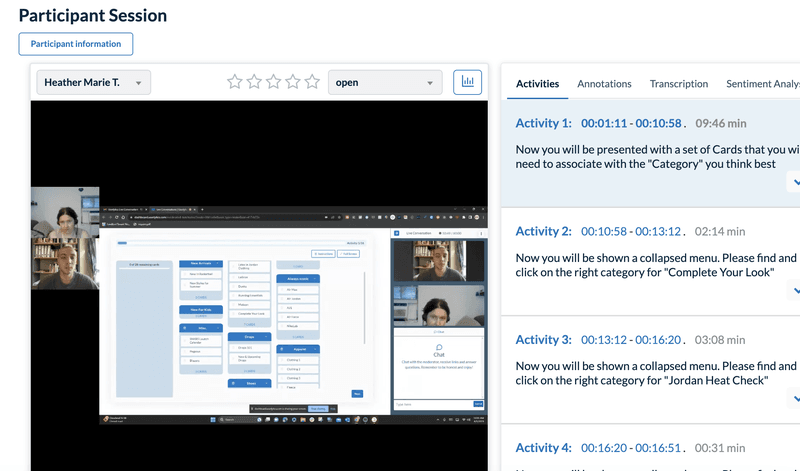Select the Activity 4 heading
This screenshot has height=471, width=800.
pos(543,448)
